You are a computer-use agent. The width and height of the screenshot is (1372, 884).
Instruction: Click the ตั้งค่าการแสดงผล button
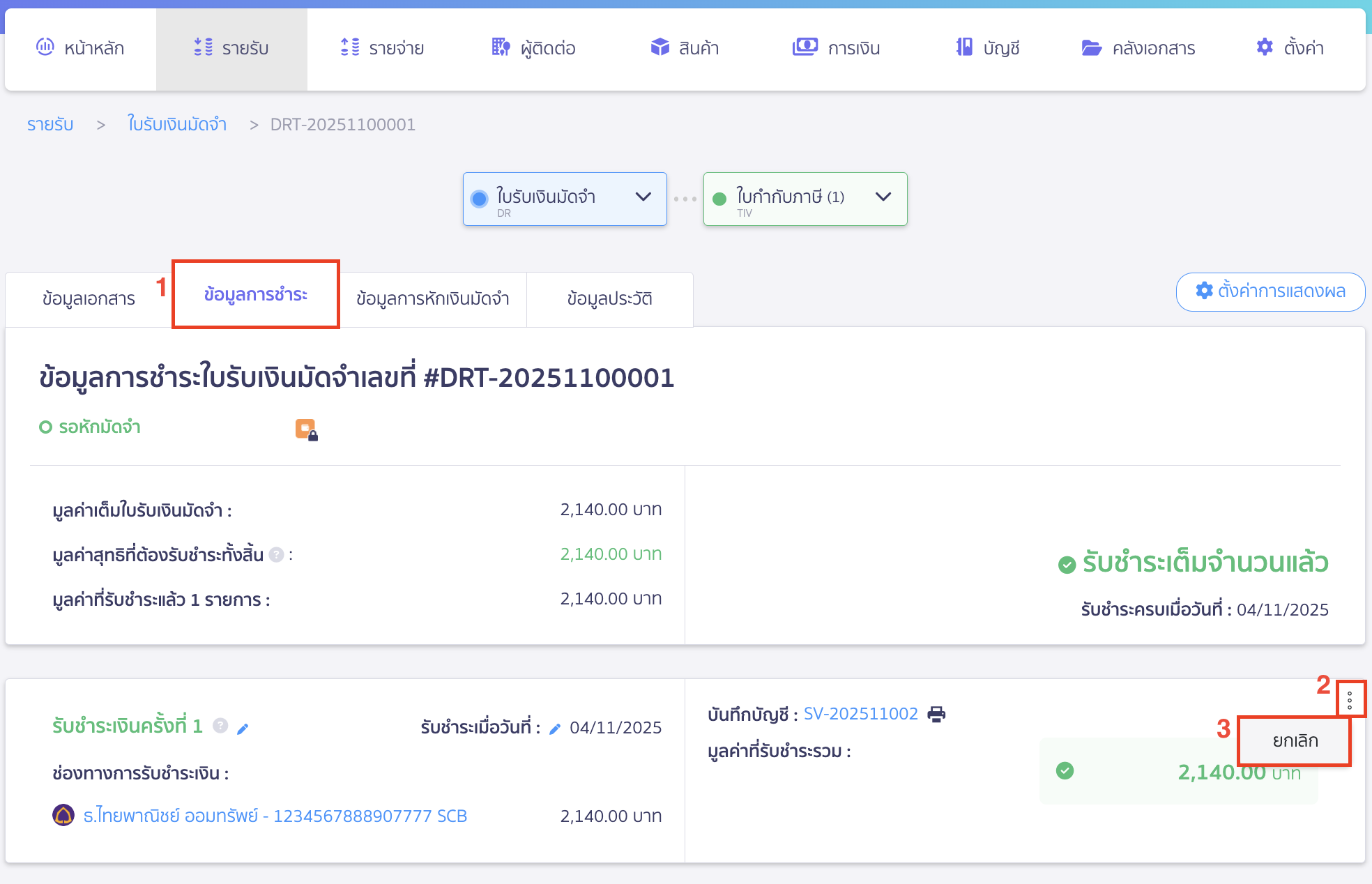click(x=1270, y=291)
